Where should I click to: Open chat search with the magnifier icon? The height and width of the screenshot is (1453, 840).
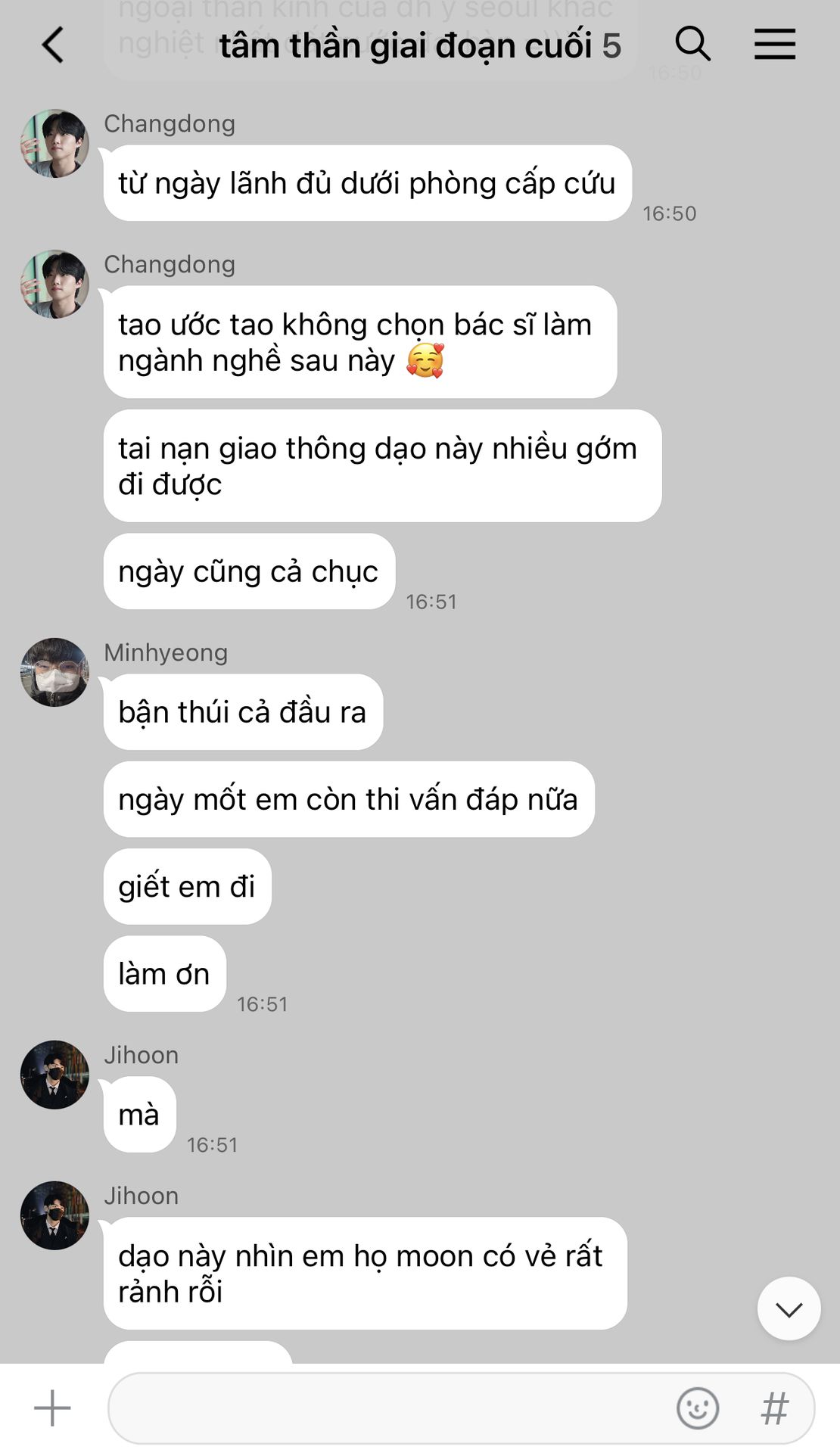[x=692, y=44]
